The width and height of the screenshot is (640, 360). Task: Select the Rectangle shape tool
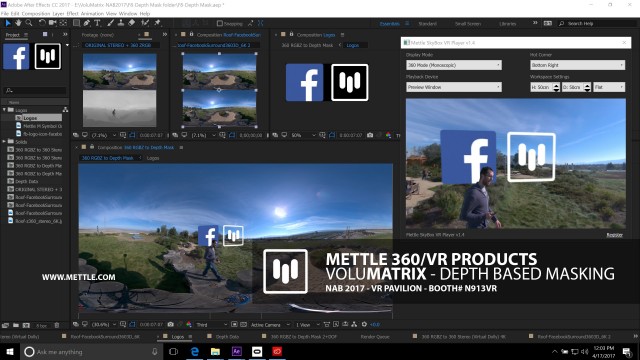coord(76,23)
